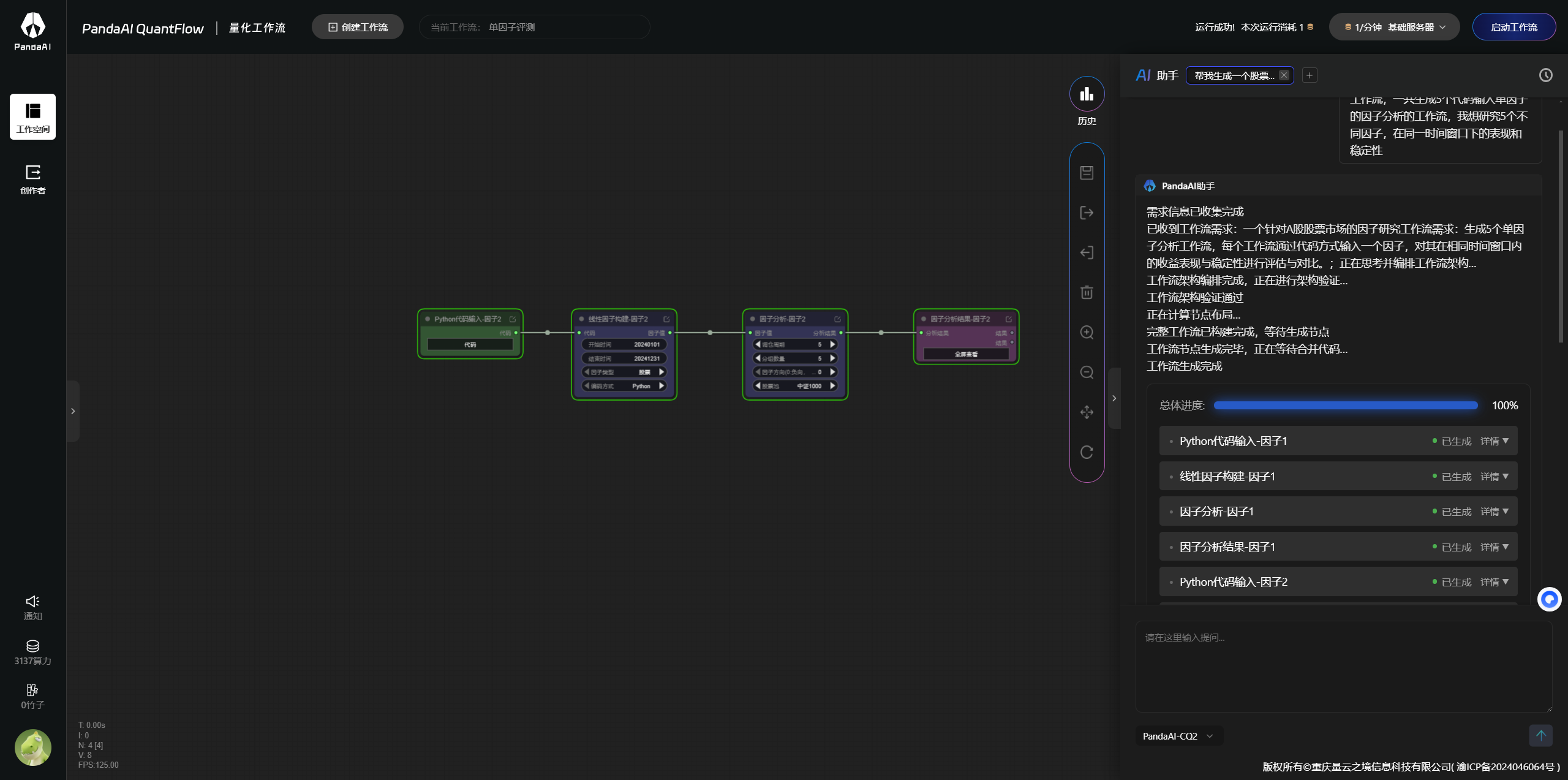Viewport: 1568px width, 780px height.
Task: Click the 请在这里输入提问 input box
Action: 1344,667
